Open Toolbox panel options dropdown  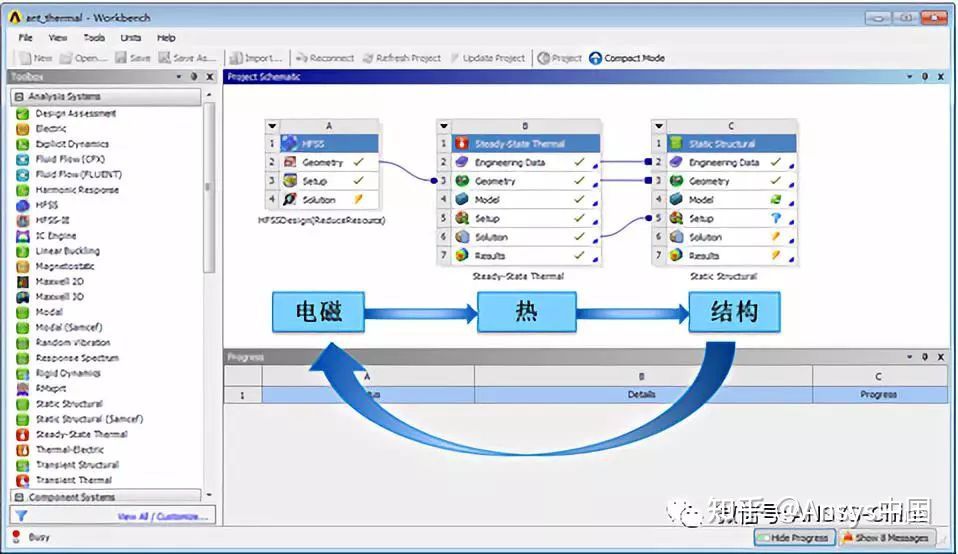(x=178, y=76)
